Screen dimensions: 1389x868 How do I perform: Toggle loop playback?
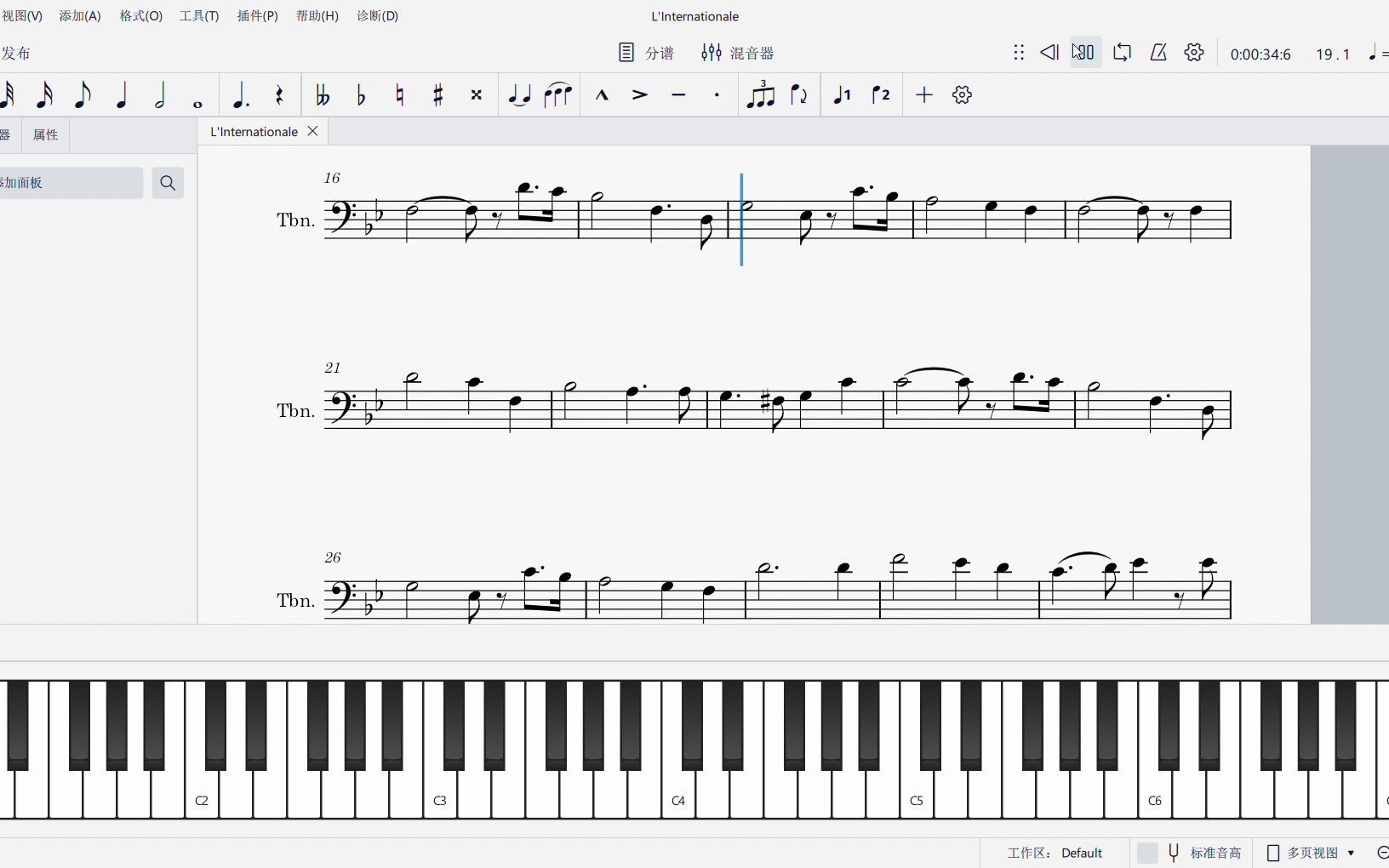[x=1122, y=53]
